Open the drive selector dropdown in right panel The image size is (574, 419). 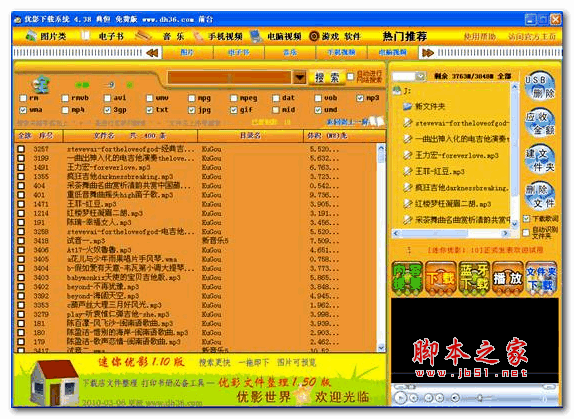click(421, 76)
